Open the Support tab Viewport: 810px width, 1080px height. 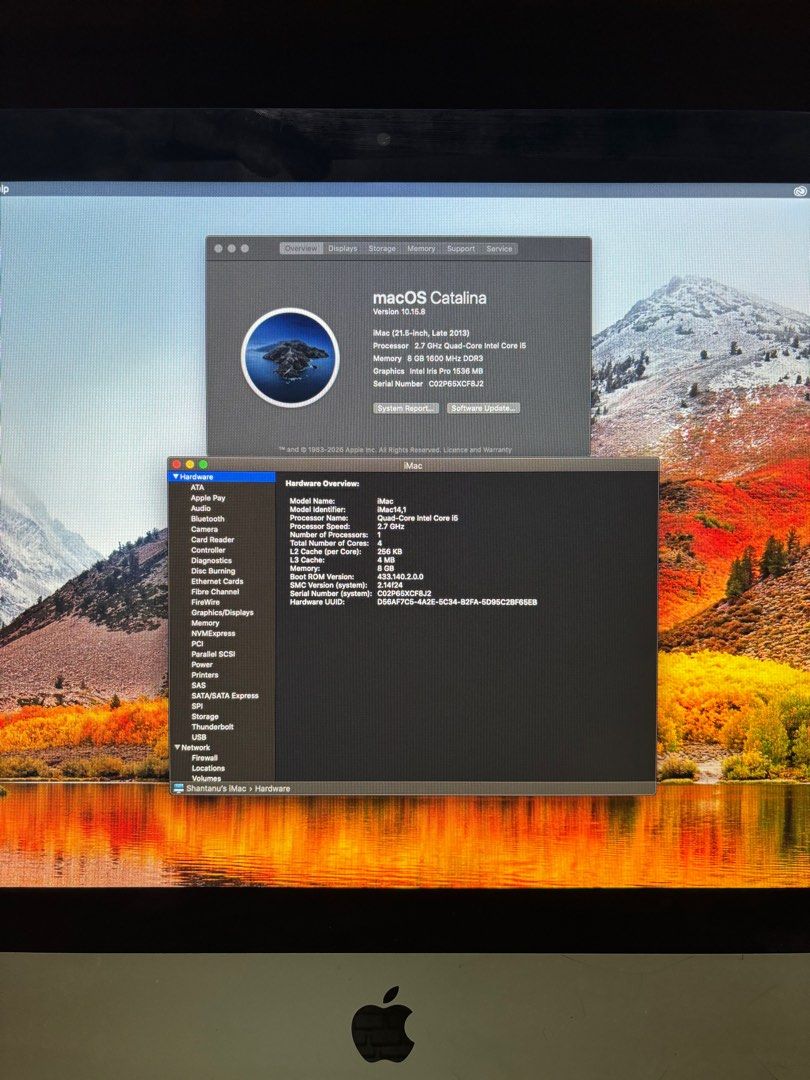(x=461, y=249)
